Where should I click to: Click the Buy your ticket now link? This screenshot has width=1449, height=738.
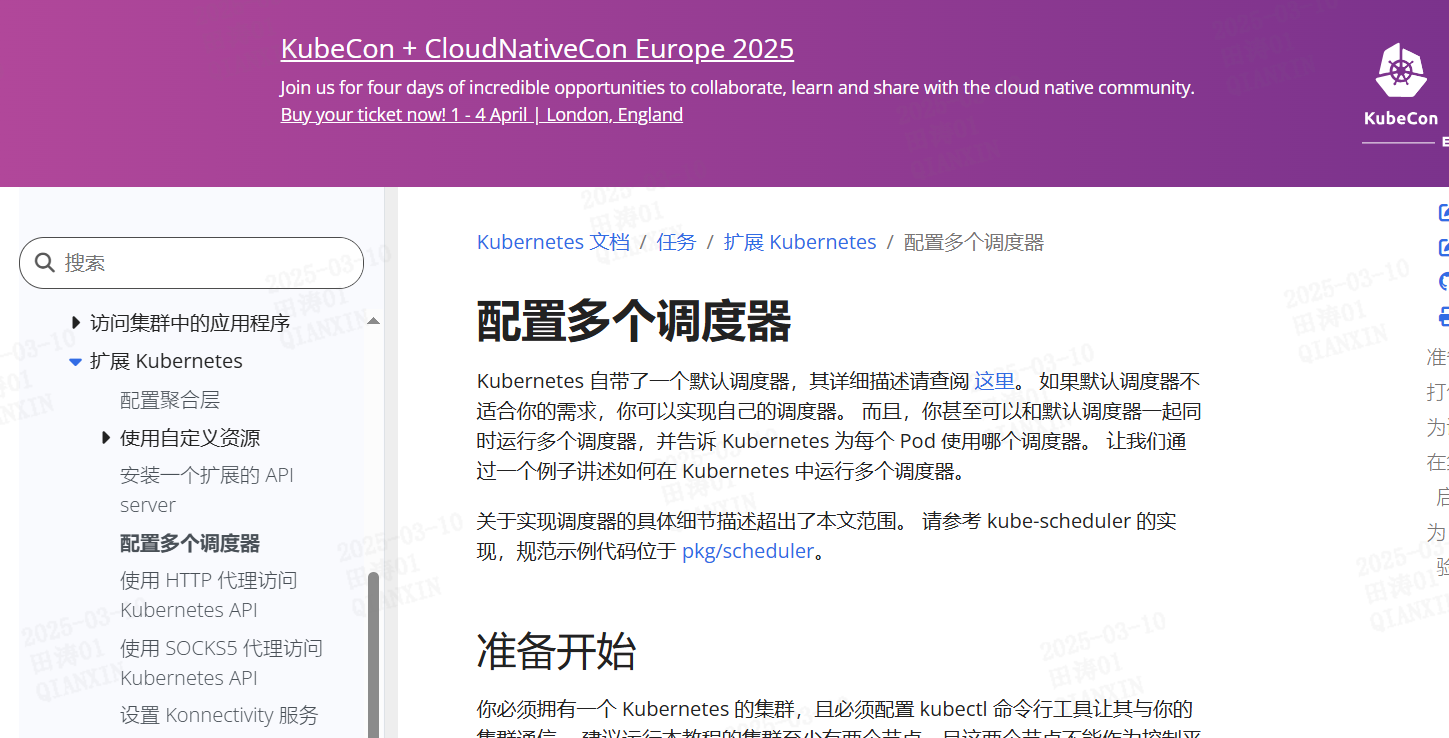[482, 115]
